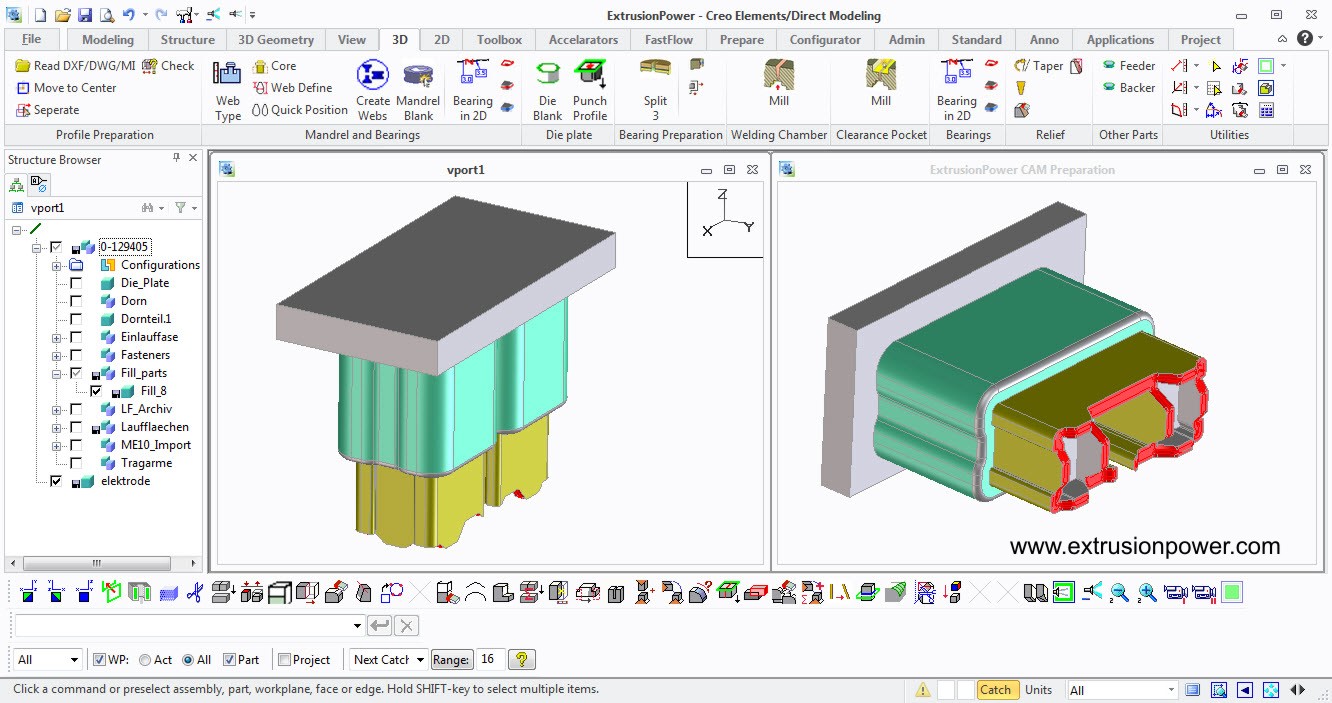Uncheck the Fill_8 part checkbox
The height and width of the screenshot is (703, 1332).
96,391
